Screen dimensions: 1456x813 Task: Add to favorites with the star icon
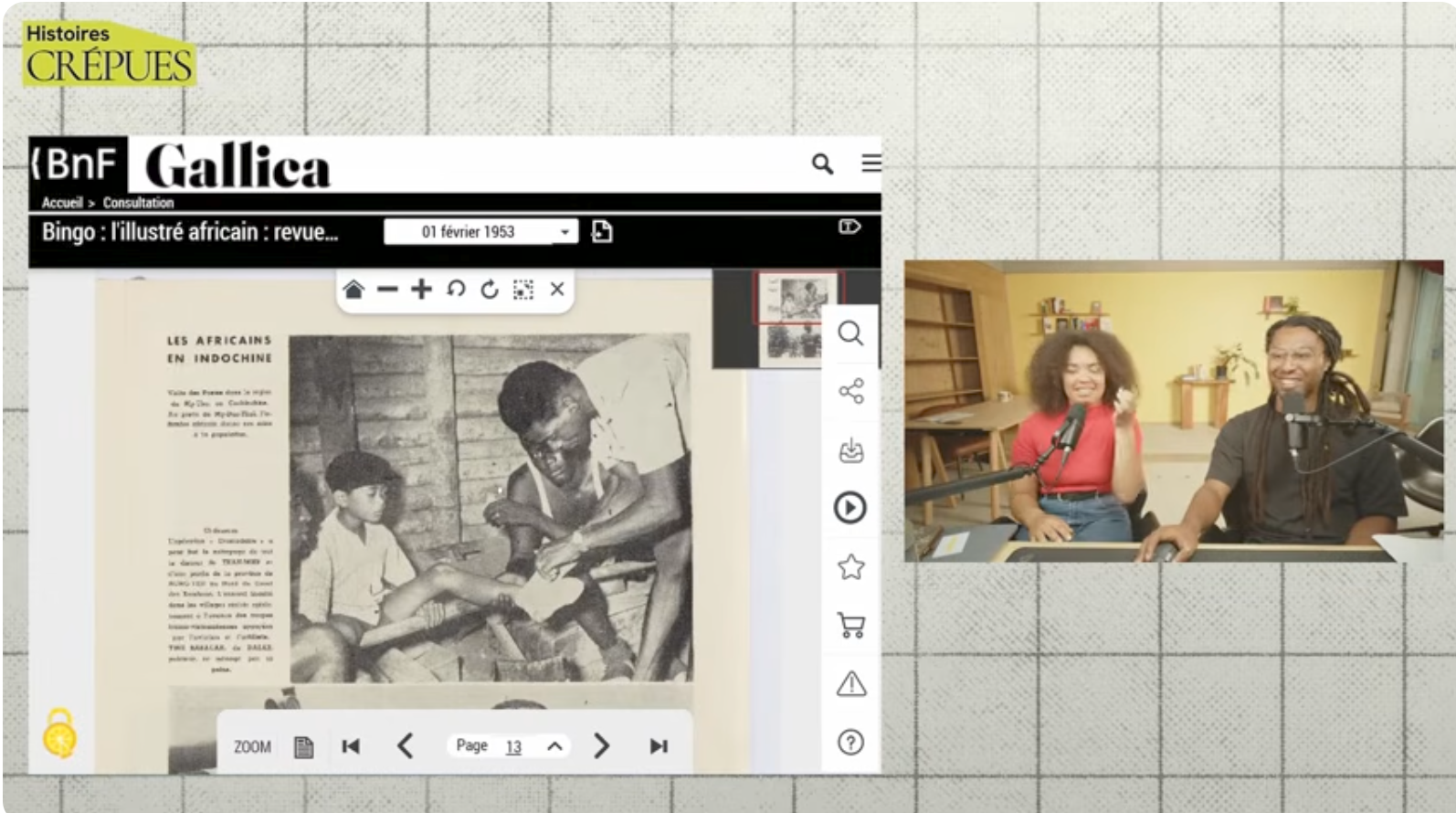tap(851, 567)
